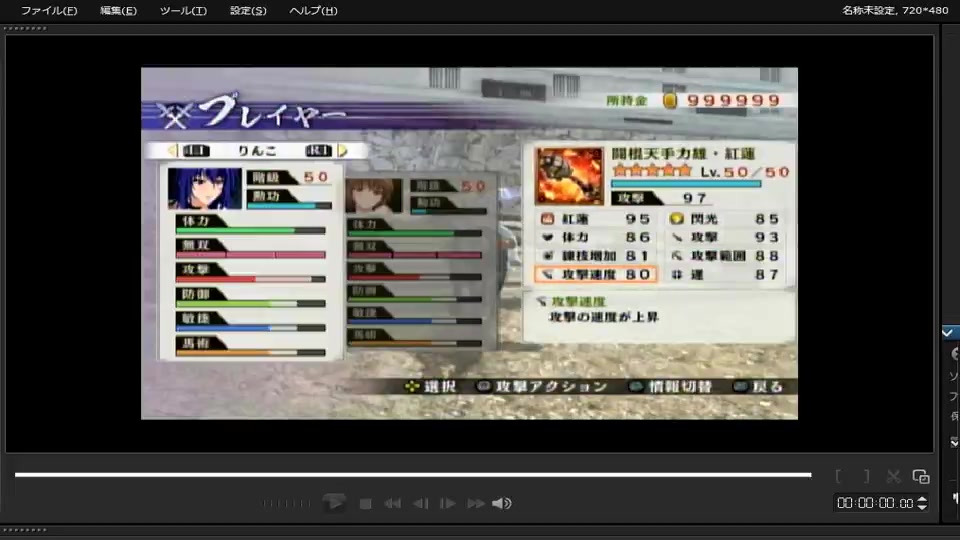Click the 攻撃範囲 88 stat entry

(x=726, y=256)
